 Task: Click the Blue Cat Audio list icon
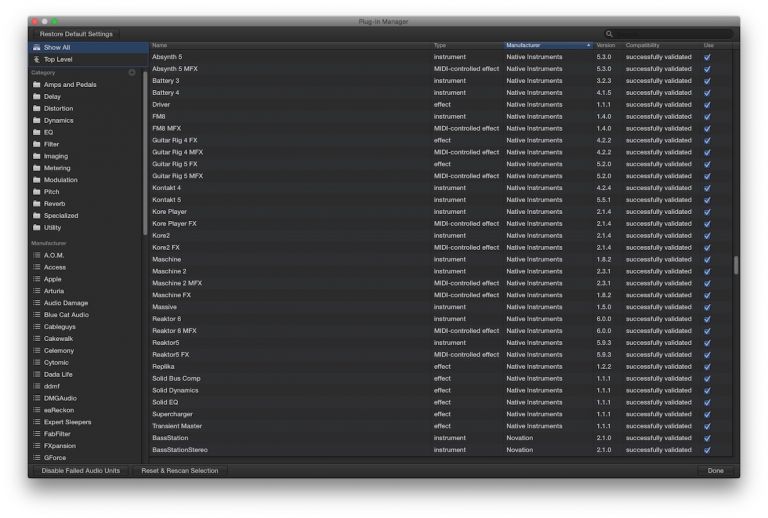click(37, 315)
